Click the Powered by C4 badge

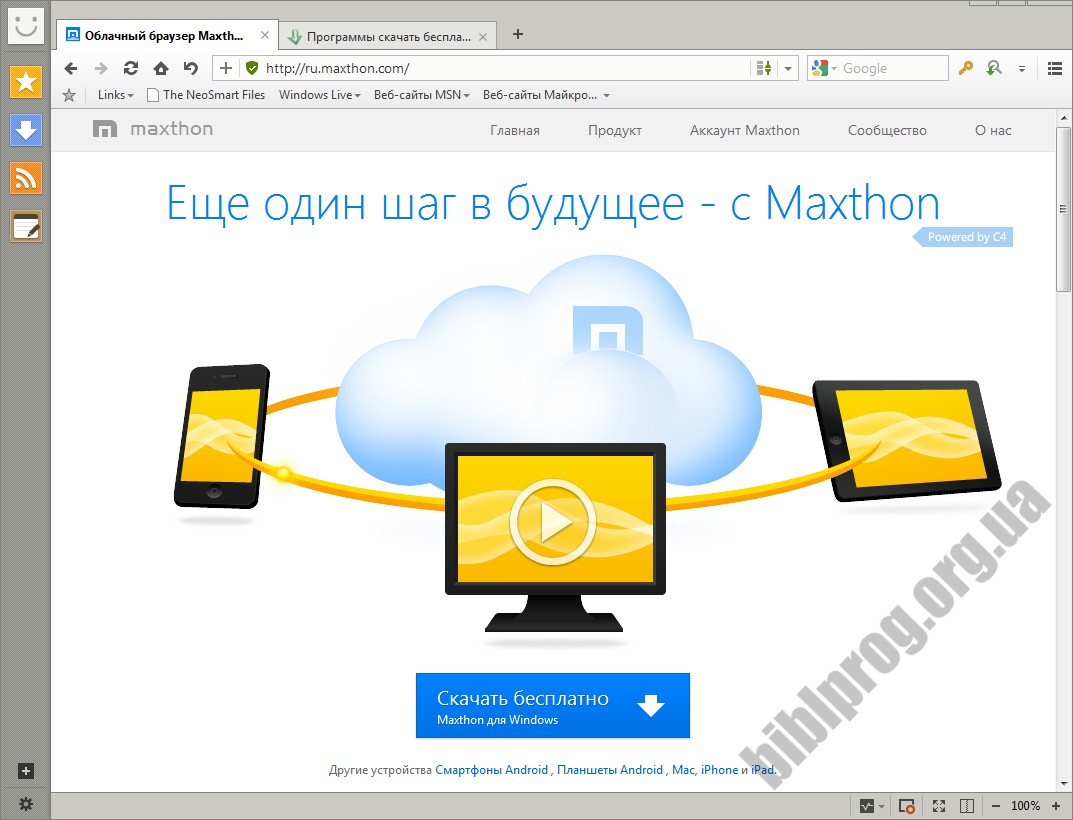point(964,237)
